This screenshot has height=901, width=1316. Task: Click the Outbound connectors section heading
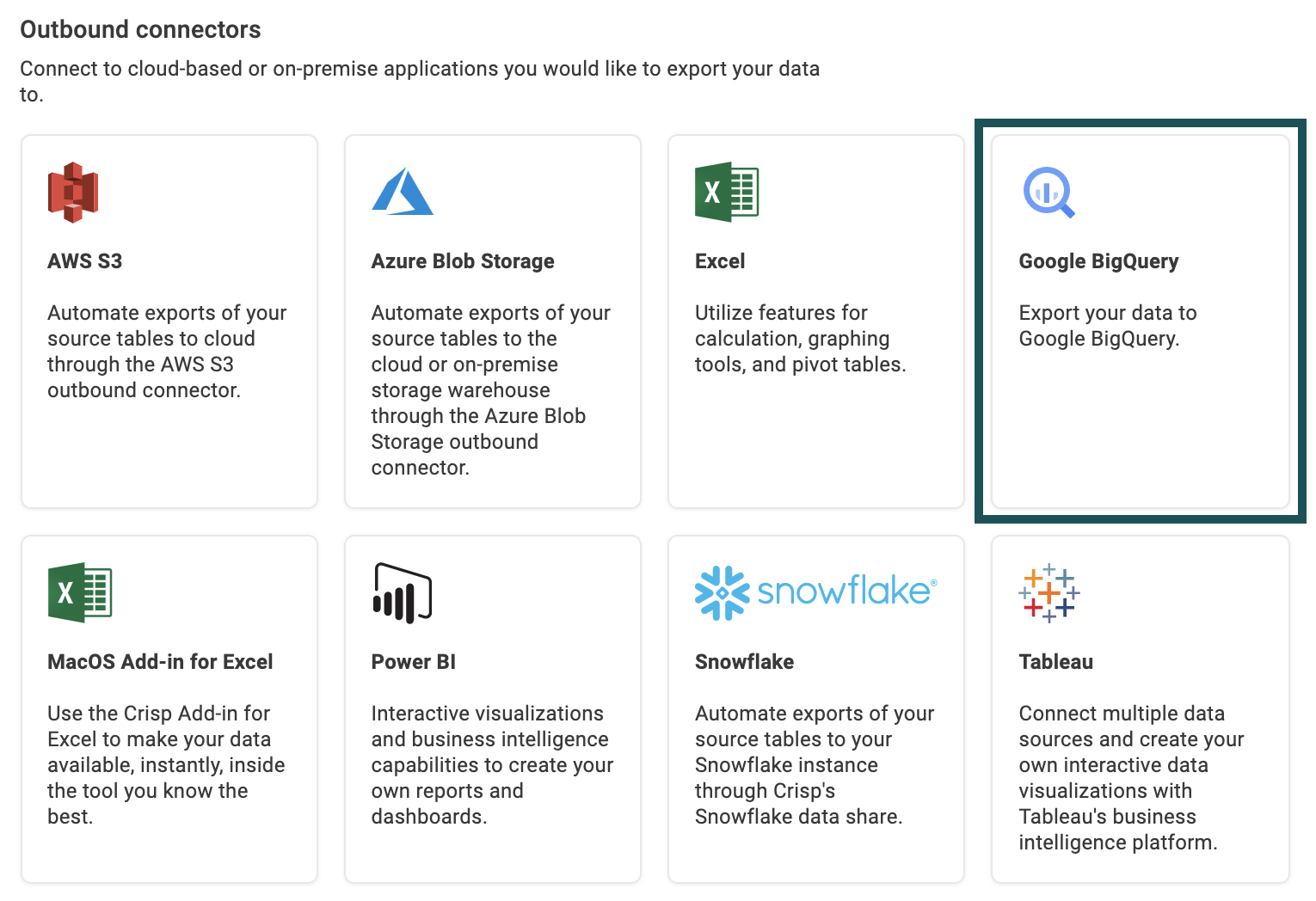pyautogui.click(x=140, y=29)
